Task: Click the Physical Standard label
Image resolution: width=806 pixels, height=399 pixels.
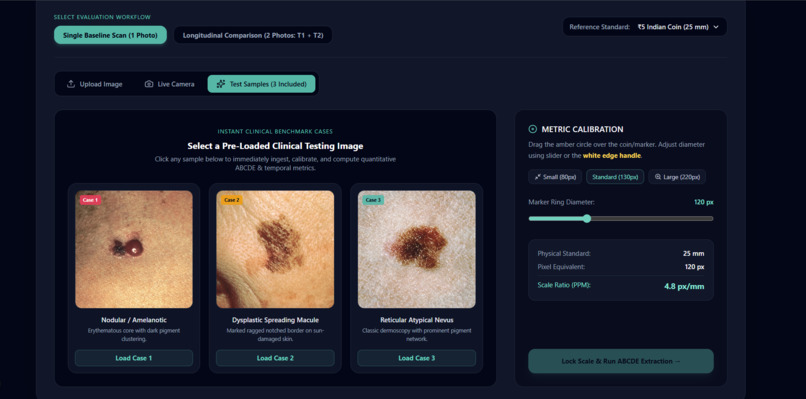Action: (564, 253)
